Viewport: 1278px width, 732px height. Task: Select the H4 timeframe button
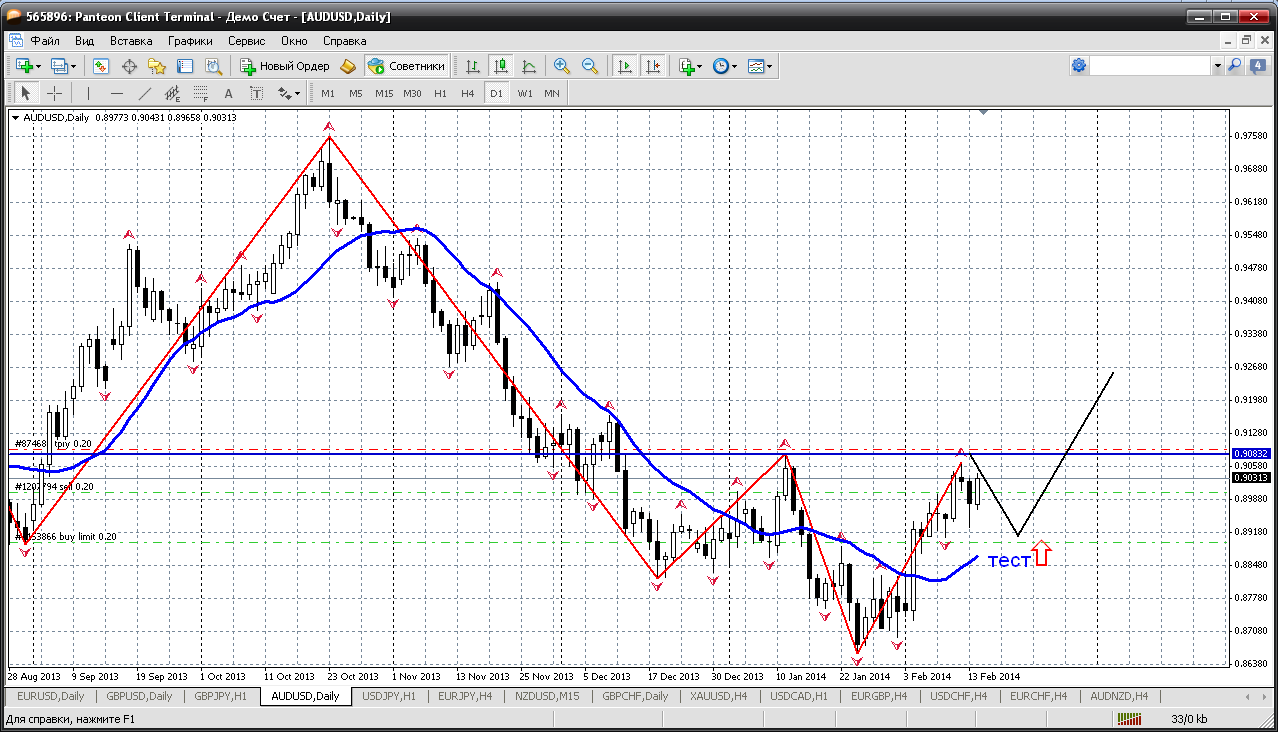click(467, 93)
